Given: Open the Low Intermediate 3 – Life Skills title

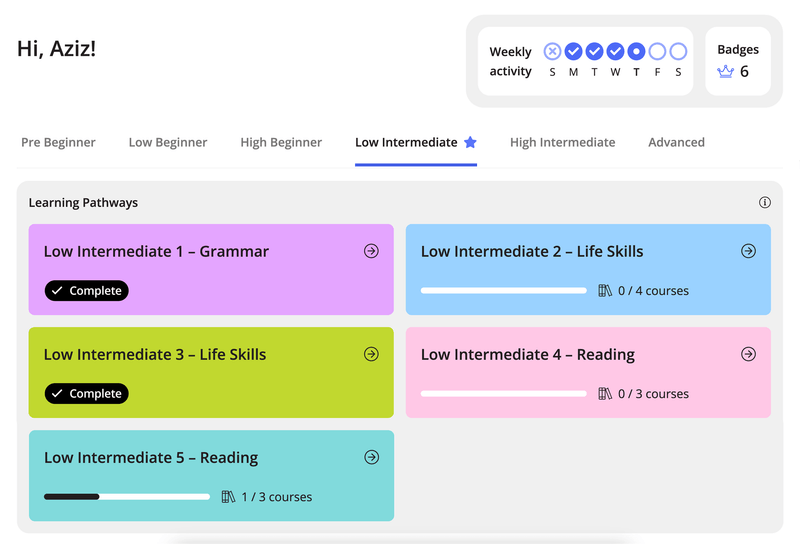Looking at the screenshot, I should click(155, 355).
